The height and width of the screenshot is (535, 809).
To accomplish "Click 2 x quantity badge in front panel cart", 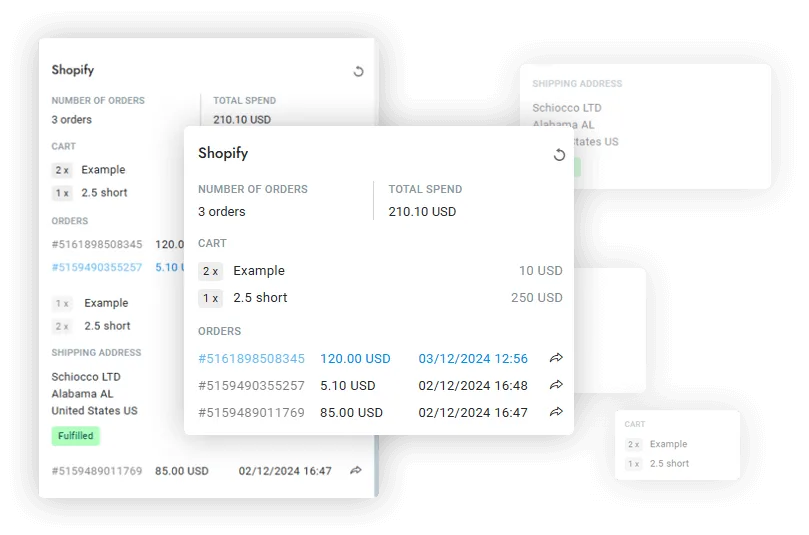I will pos(210,271).
